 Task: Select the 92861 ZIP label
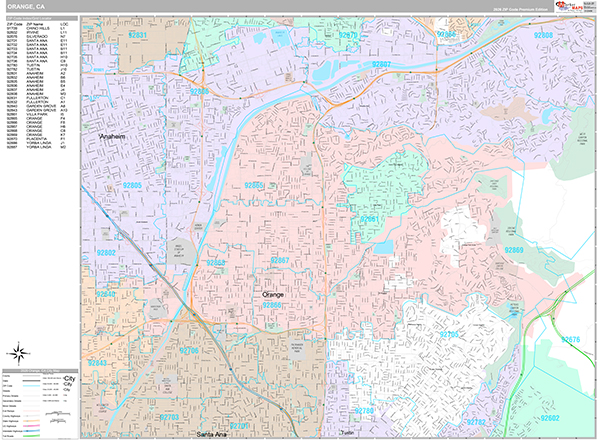(x=369, y=219)
